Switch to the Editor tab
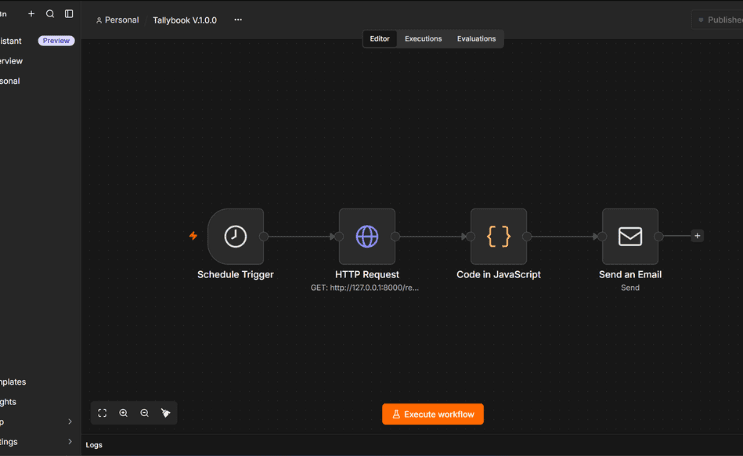 (380, 39)
